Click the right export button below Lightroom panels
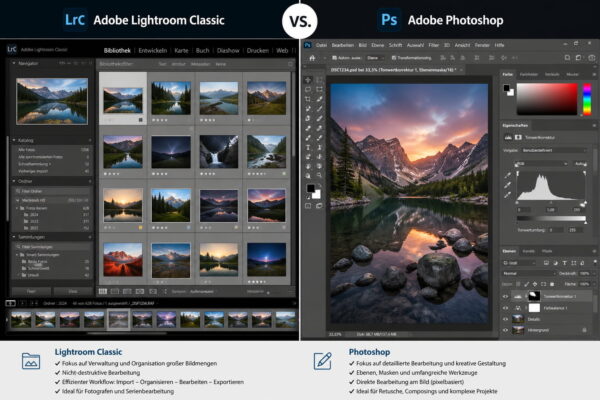 pos(73,291)
